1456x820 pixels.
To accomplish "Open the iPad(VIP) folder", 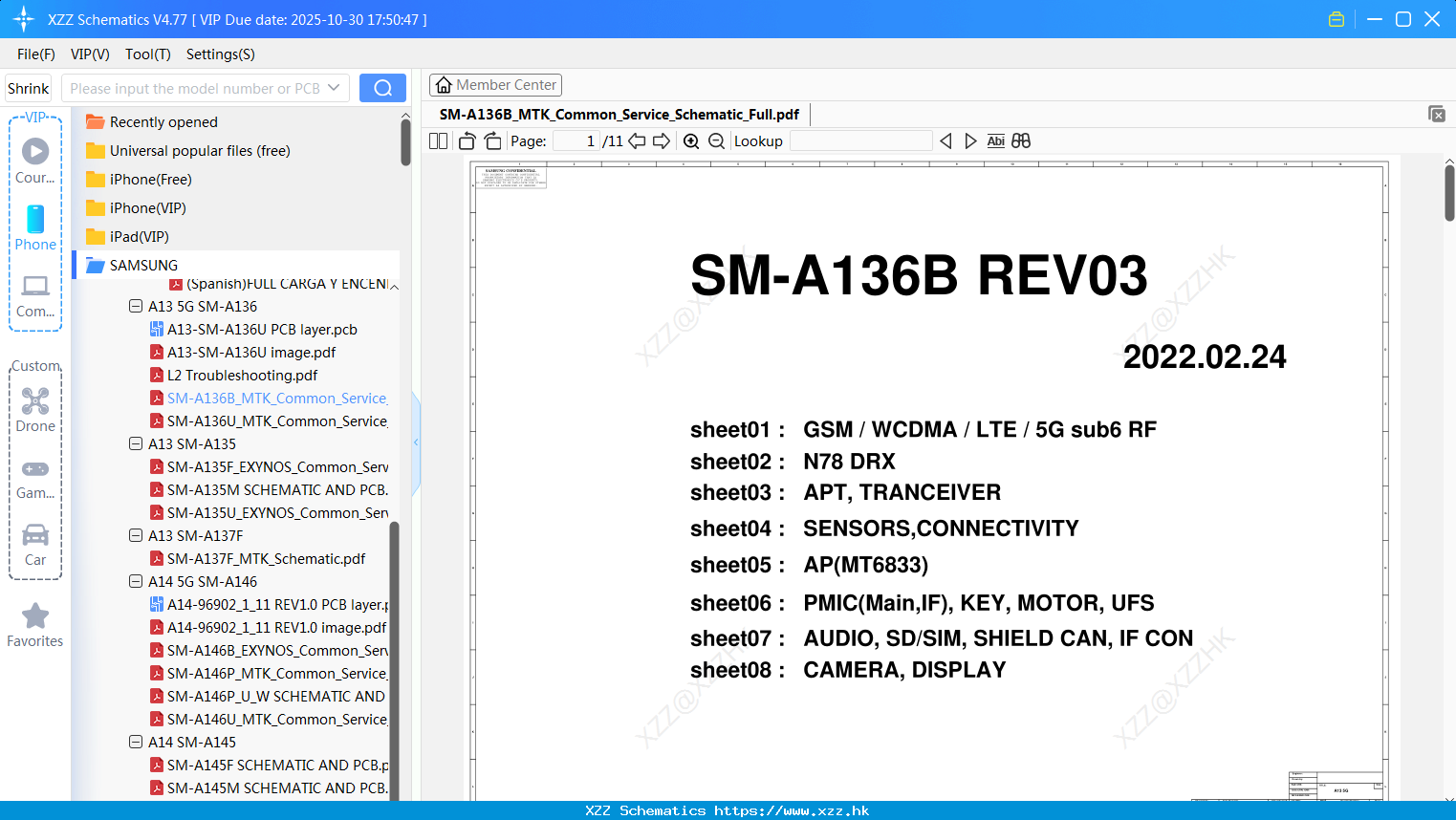I will 127,237.
